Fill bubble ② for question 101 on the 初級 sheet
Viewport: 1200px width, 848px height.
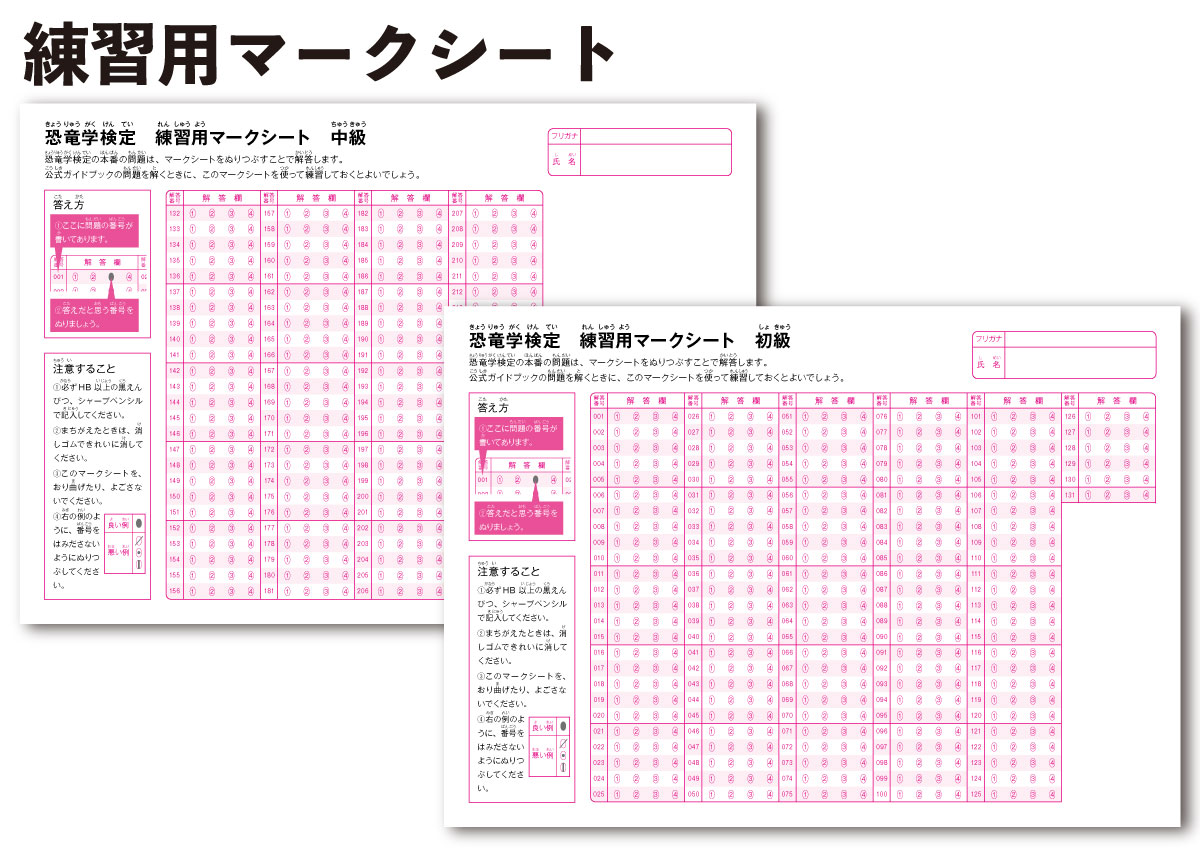[1011, 415]
